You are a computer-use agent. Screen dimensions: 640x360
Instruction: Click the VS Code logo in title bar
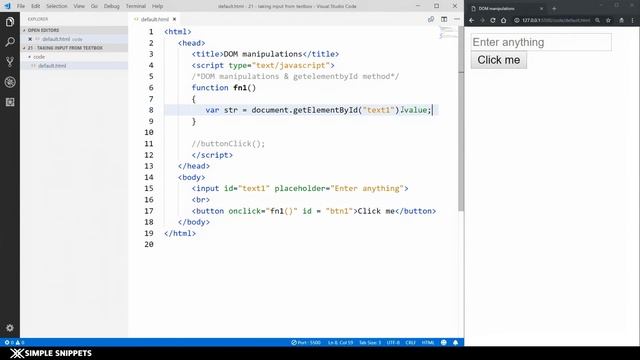point(7,6)
